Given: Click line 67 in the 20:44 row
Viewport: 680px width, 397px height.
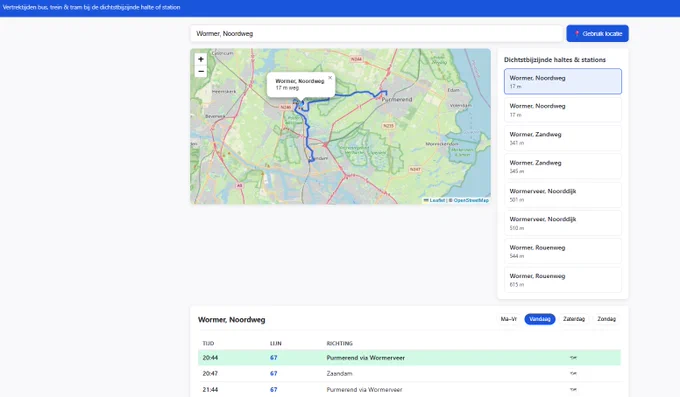Looking at the screenshot, I should [x=273, y=358].
